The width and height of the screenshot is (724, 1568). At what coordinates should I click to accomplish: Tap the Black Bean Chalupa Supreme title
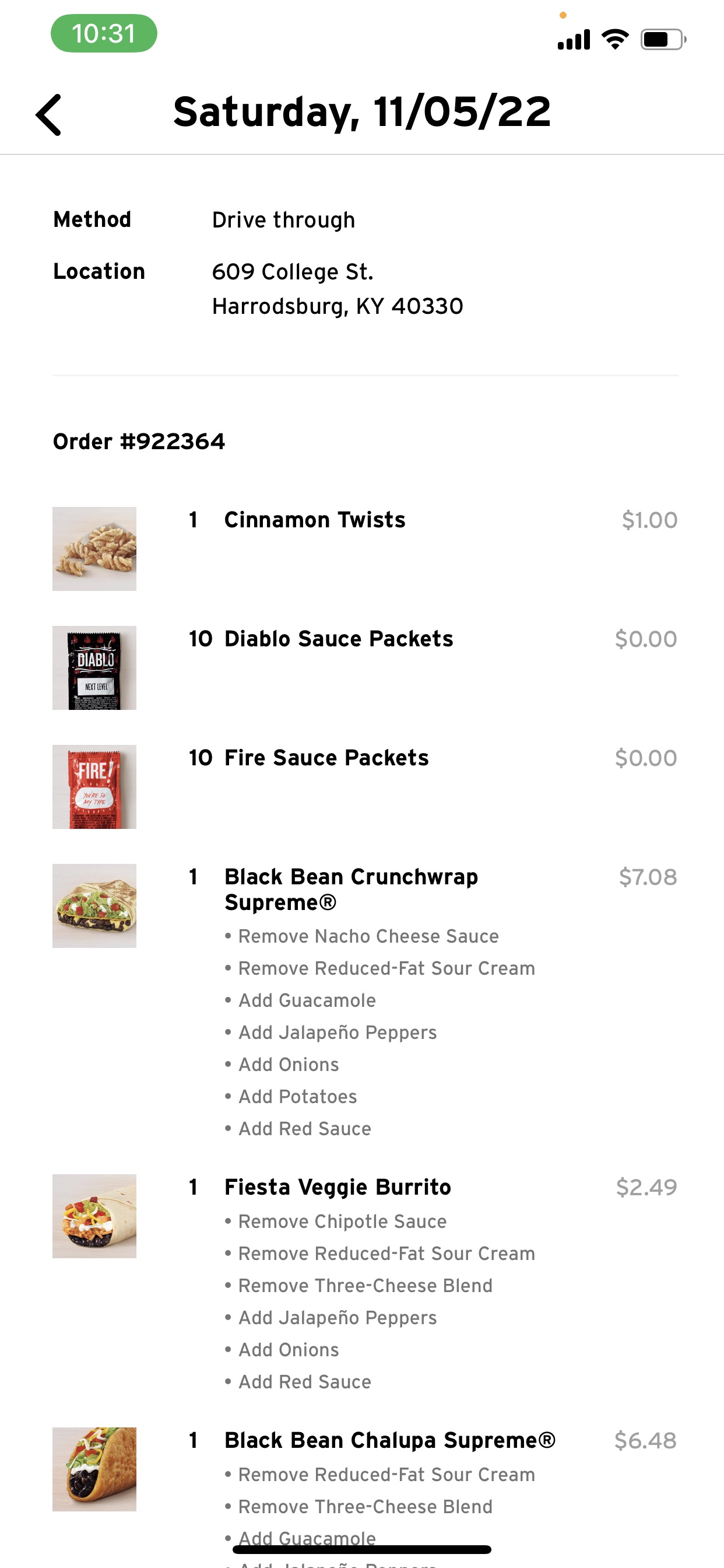coord(389,1440)
